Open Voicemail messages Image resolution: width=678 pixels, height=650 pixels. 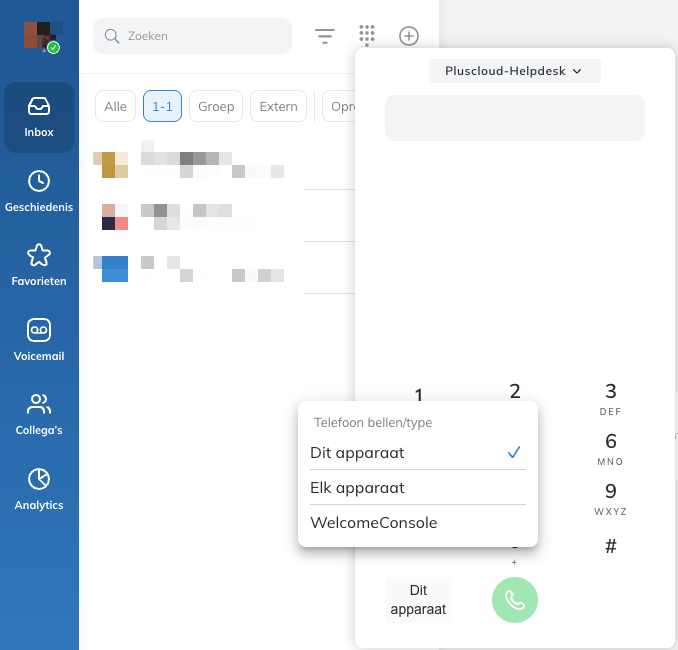click(x=39, y=340)
